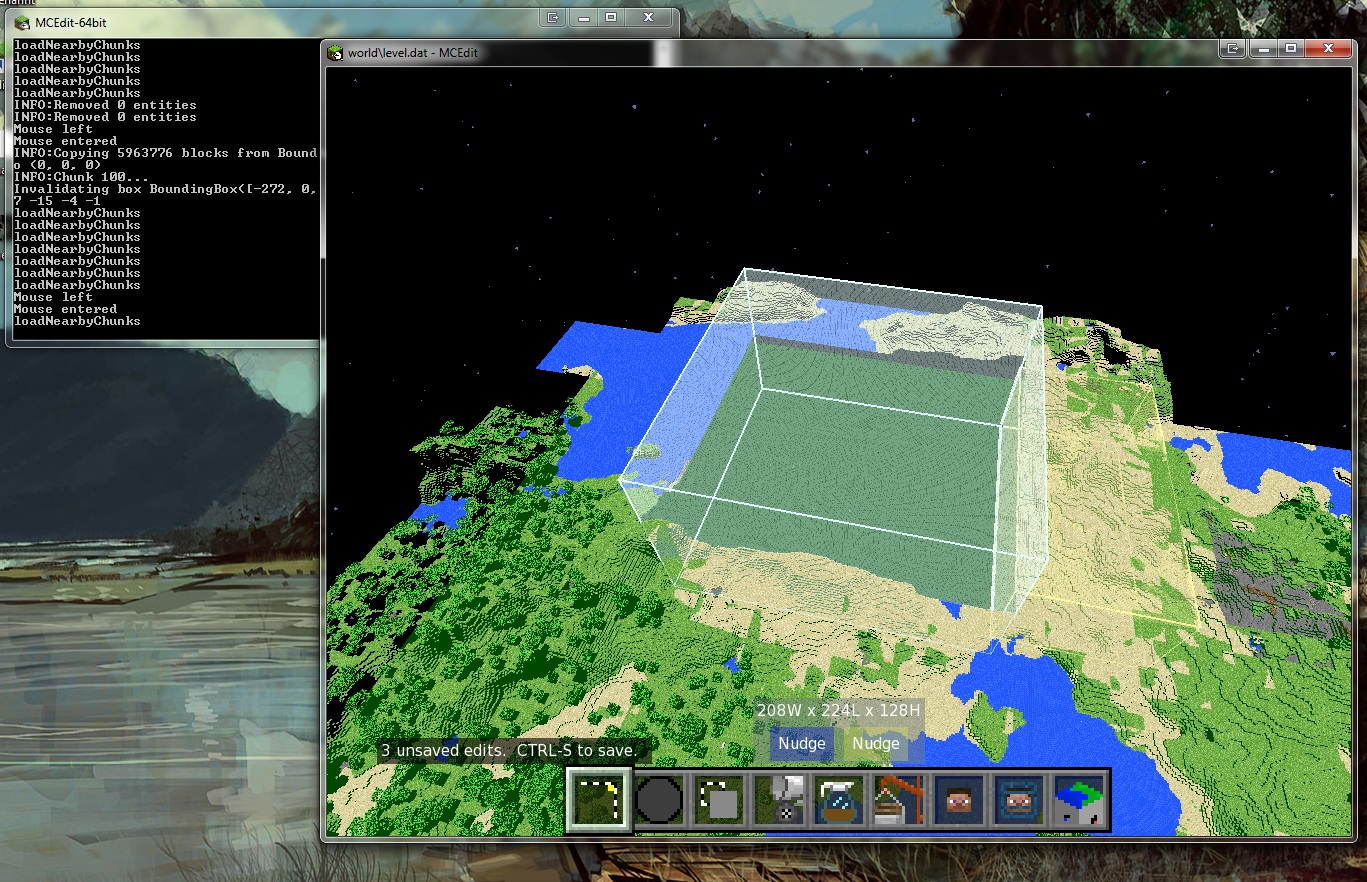The image size is (1367, 882).
Task: Open the Fill and Replace tool
Action: 779,800
